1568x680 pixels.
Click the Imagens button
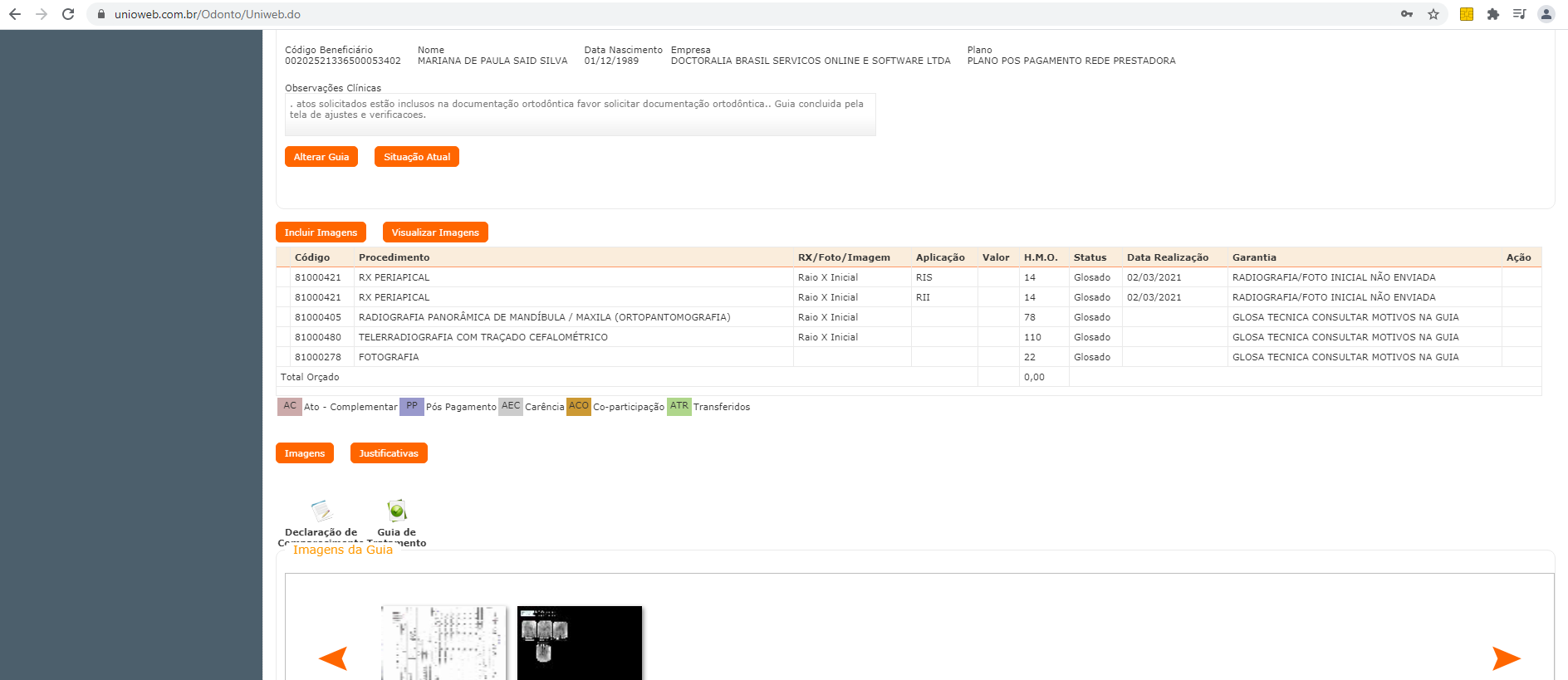[305, 453]
